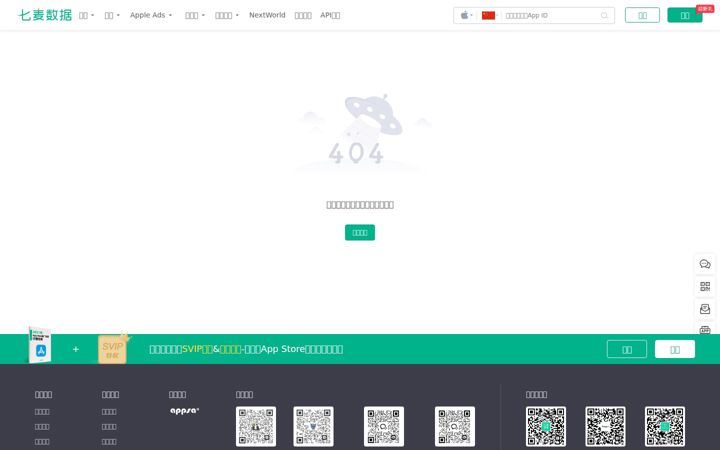The width and height of the screenshot is (720, 450).
Task: Open the appsa logo link in footer
Action: pos(185,411)
